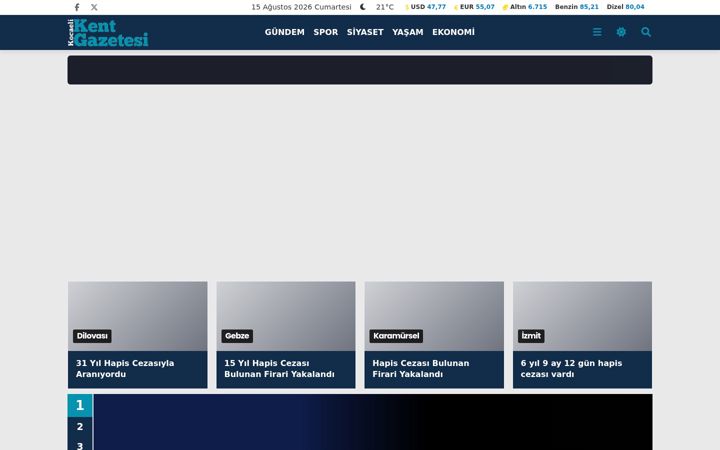Viewport: 720px width, 450px height.
Task: Open Karamürsel article Hapis Cezası Bulunan Firari Yakalandı
Action: click(421, 369)
